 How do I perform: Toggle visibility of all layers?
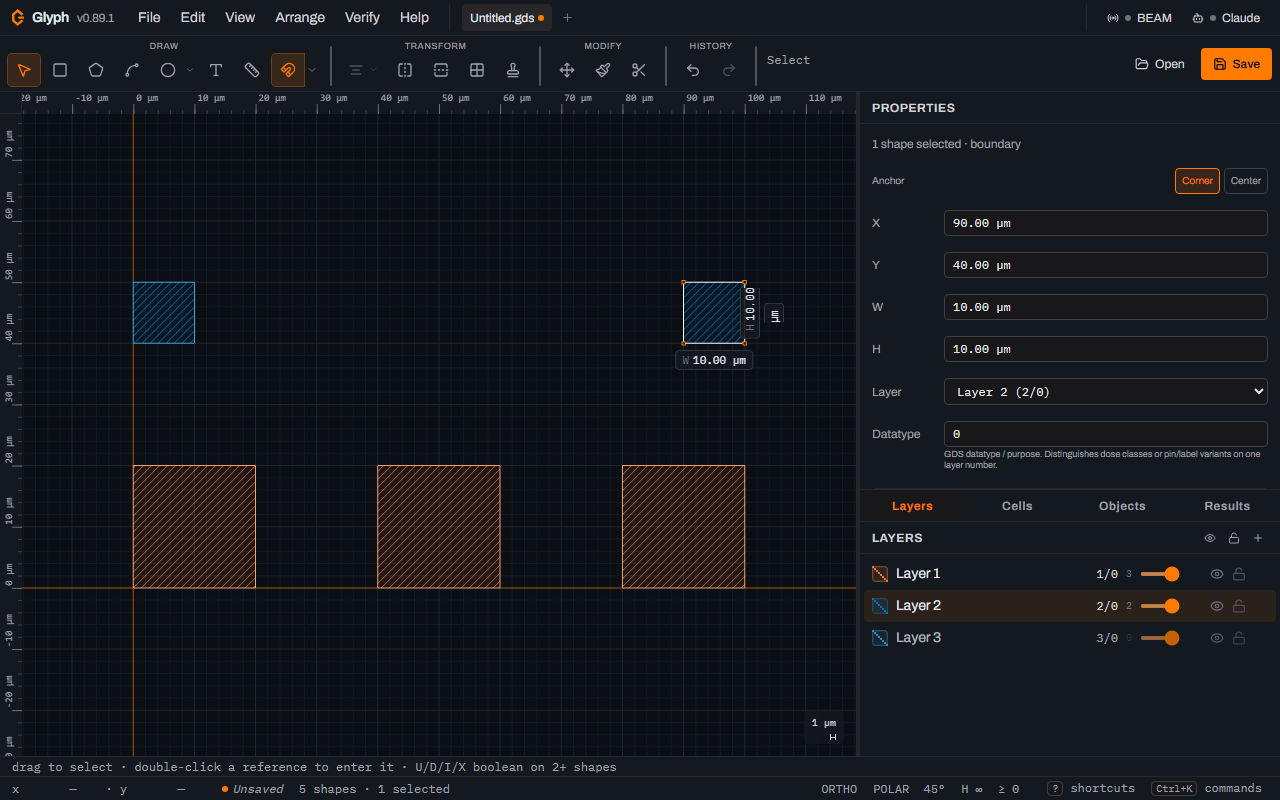pyautogui.click(x=1210, y=538)
